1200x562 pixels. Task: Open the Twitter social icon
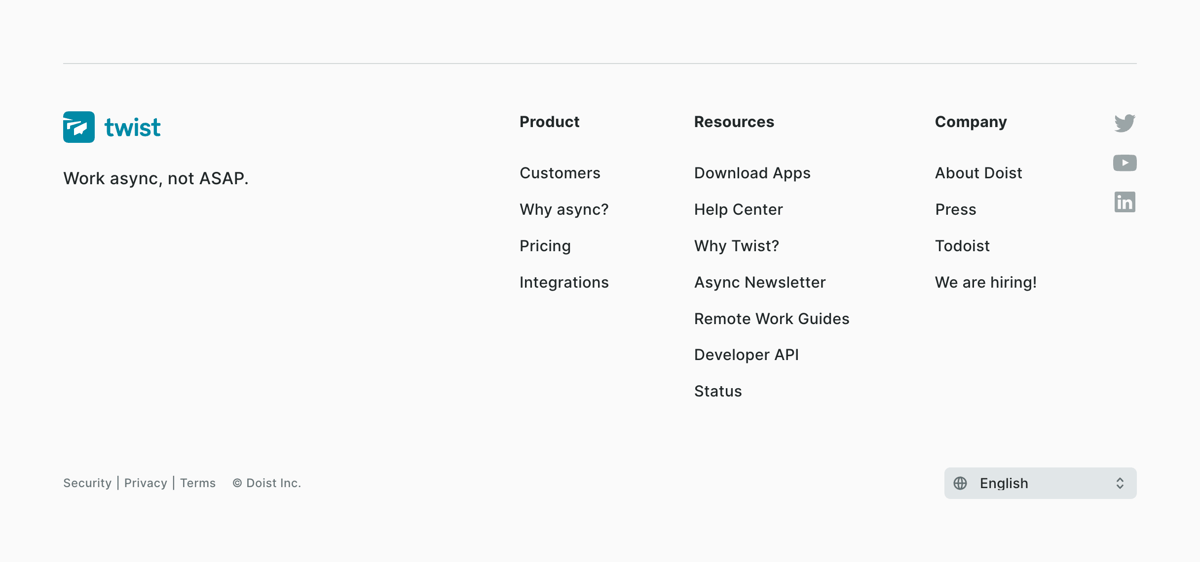[1125, 123]
